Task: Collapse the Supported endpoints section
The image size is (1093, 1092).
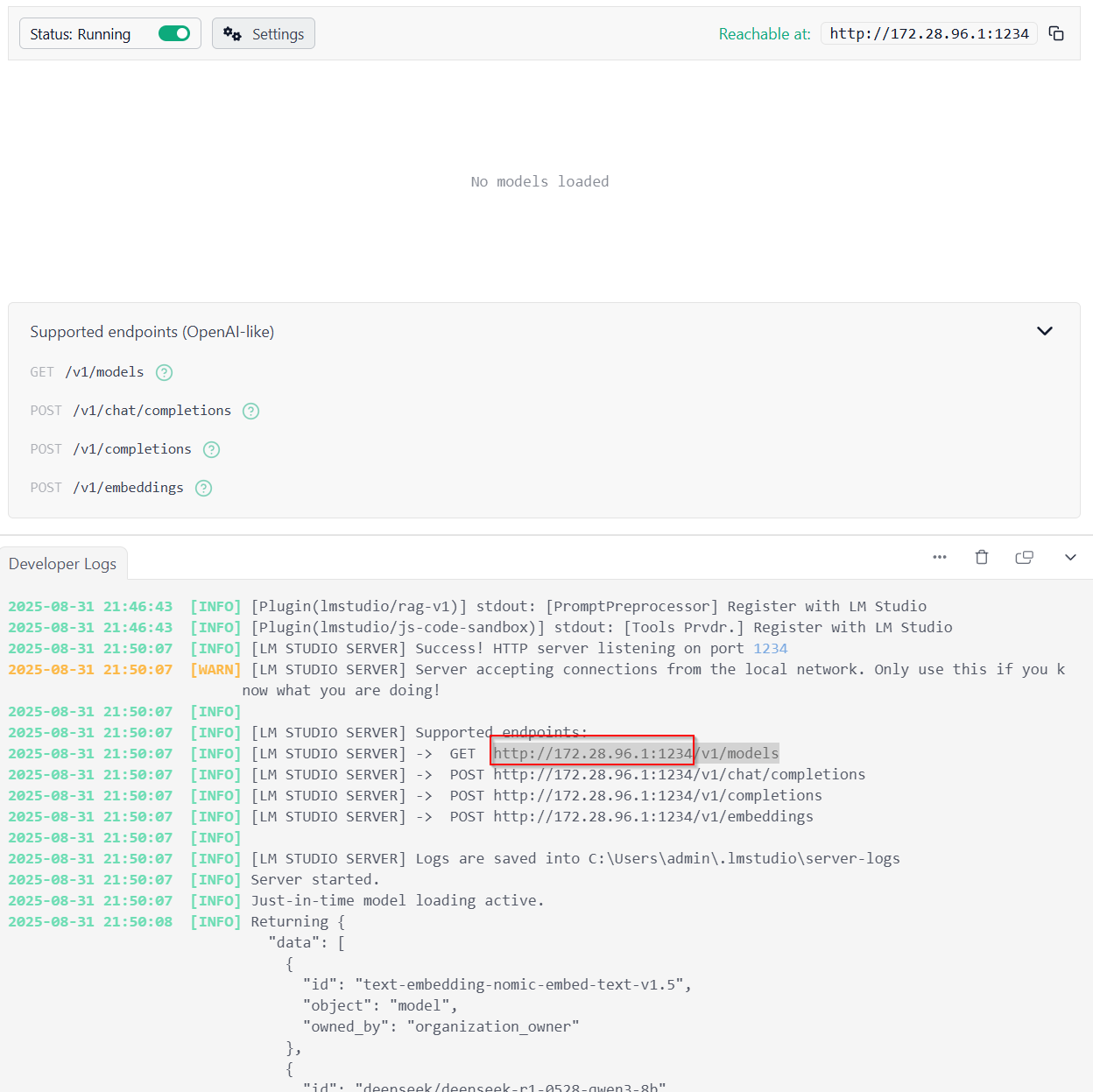Action: [x=1045, y=331]
